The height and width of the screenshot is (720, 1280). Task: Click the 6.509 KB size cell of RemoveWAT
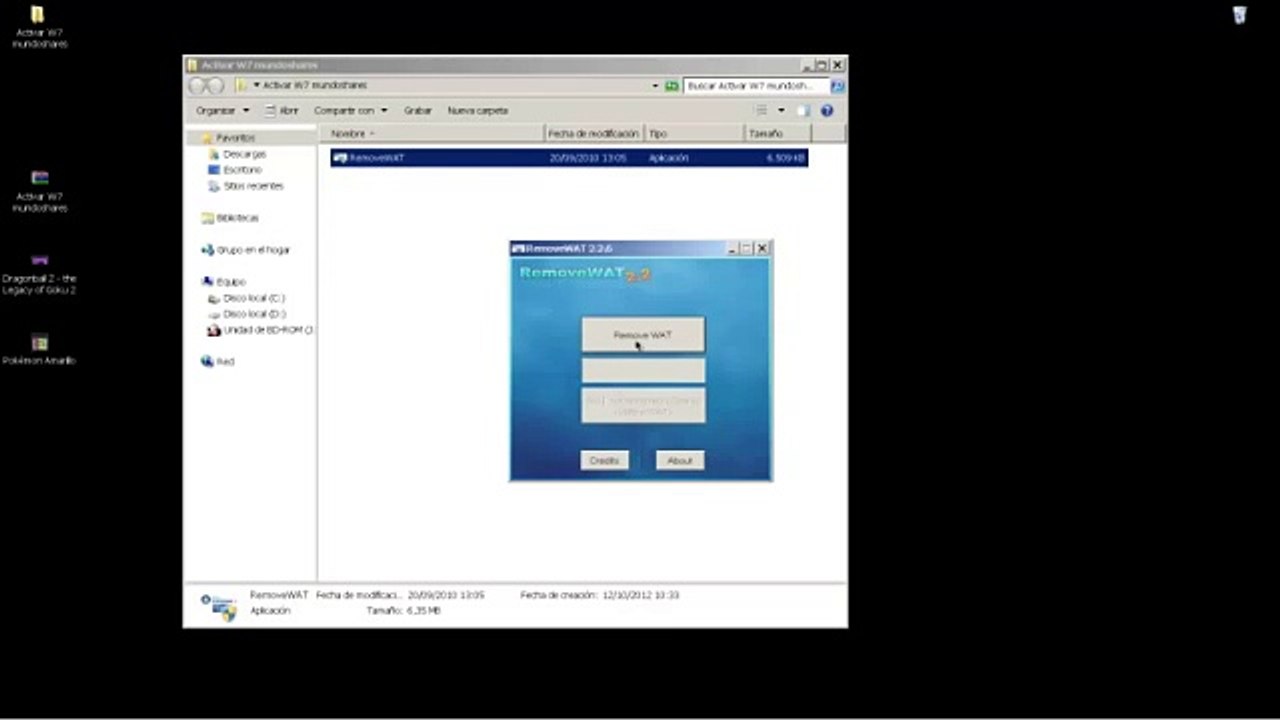[786, 158]
